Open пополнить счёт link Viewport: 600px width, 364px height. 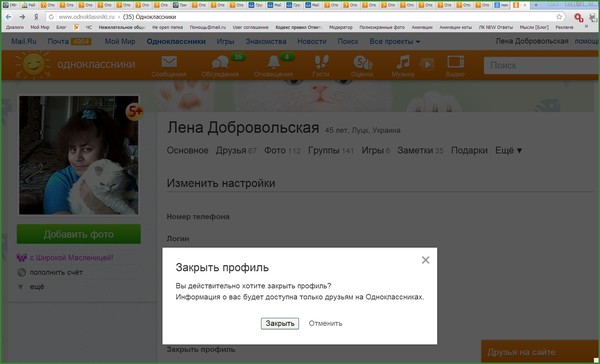(56, 273)
